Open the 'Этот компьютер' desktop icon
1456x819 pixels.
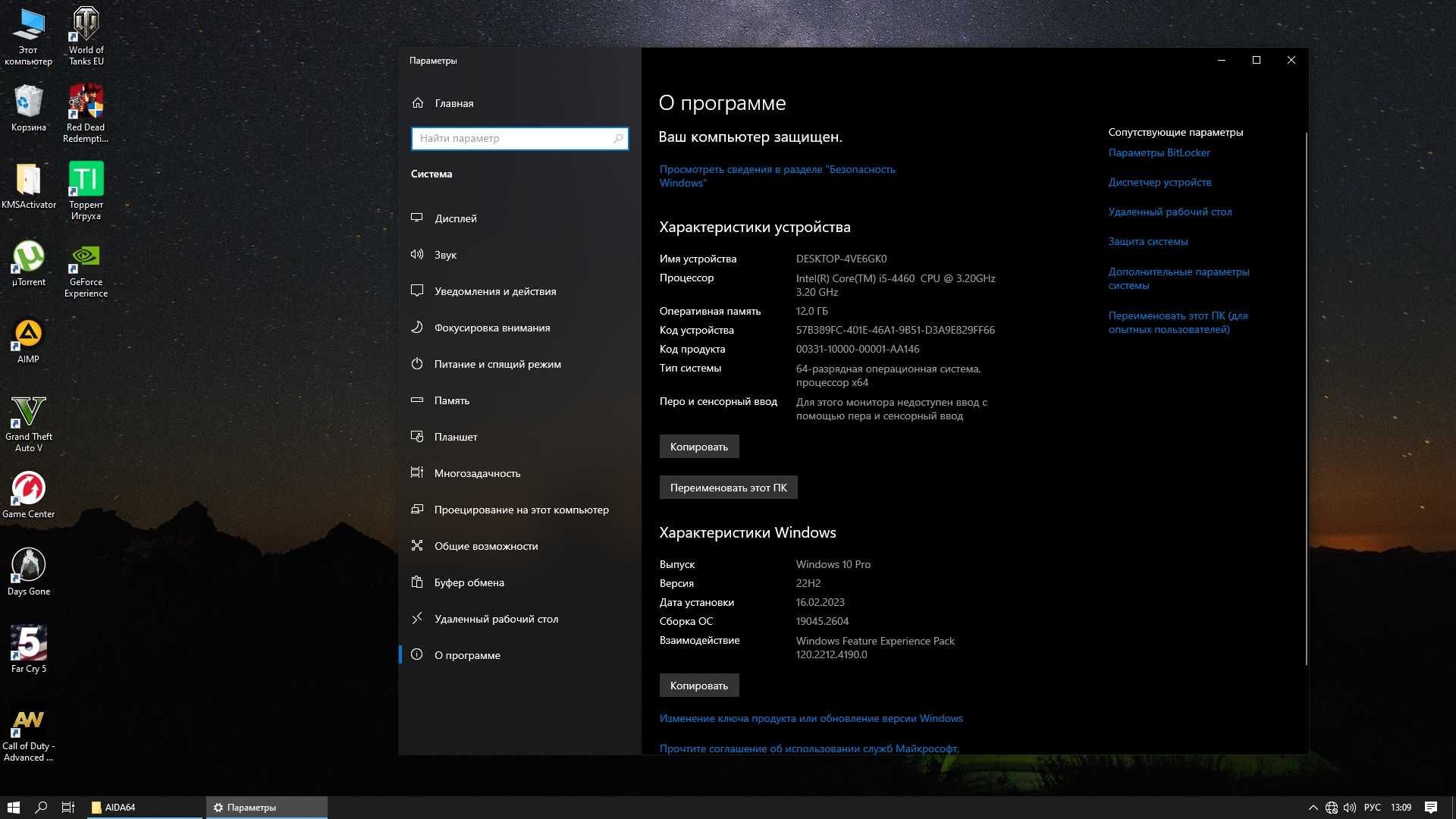tap(28, 36)
